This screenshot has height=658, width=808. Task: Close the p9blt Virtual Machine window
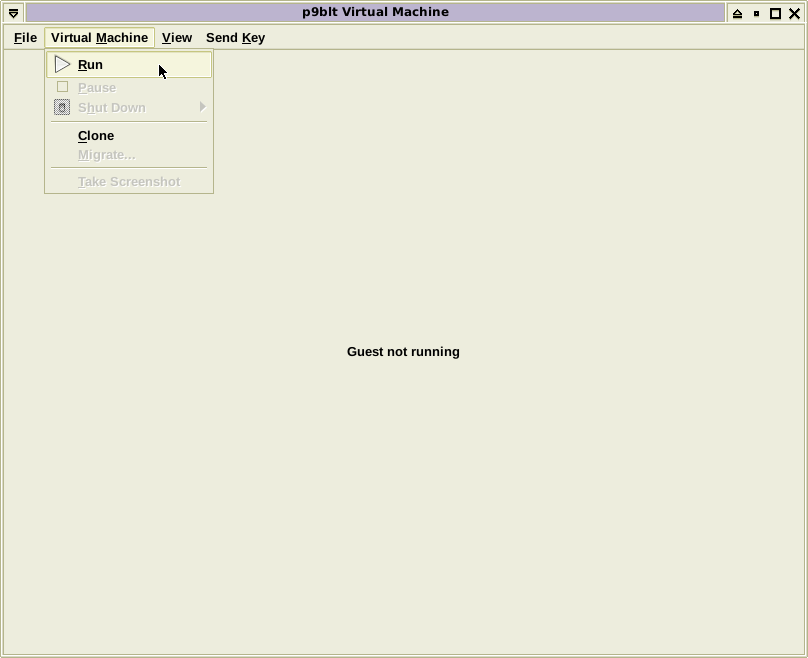pos(795,13)
